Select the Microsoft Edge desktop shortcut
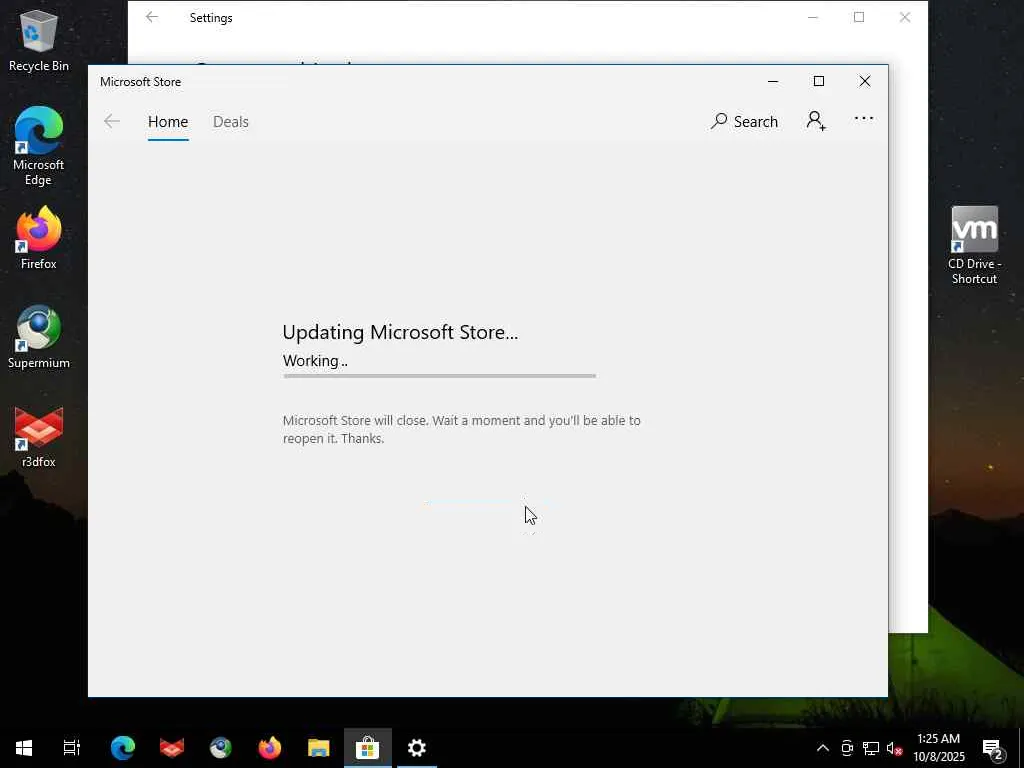Viewport: 1024px width, 768px height. point(39,146)
